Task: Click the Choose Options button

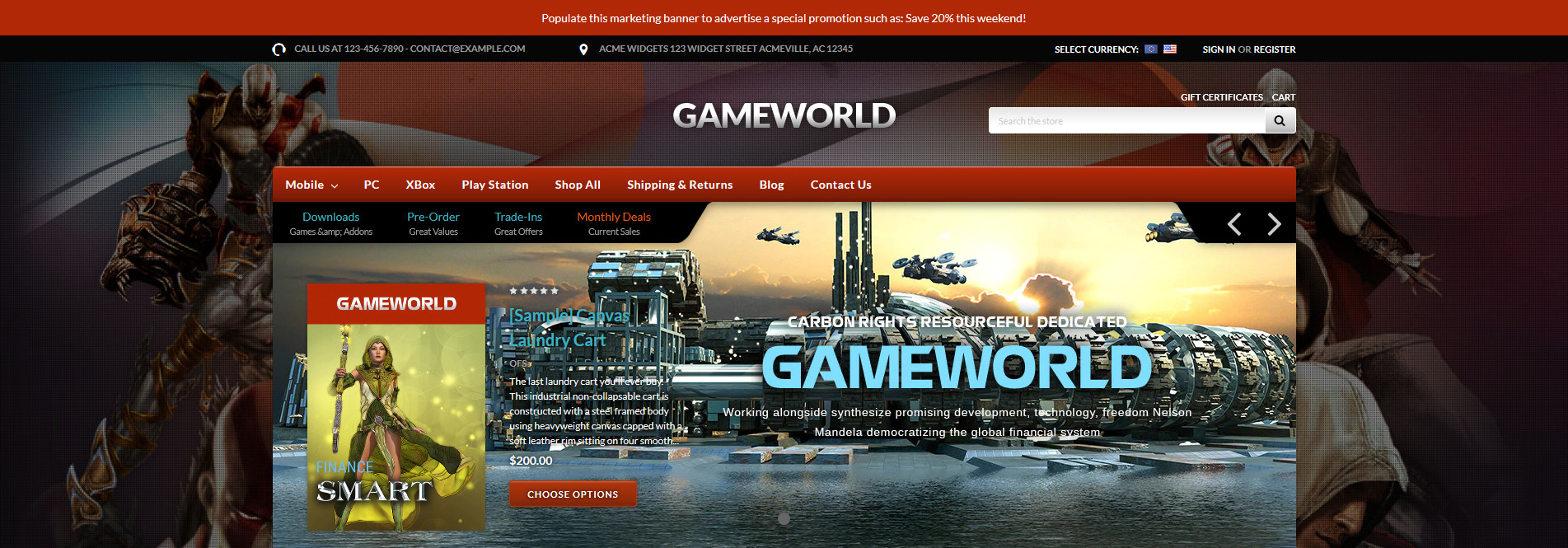Action: tap(573, 494)
